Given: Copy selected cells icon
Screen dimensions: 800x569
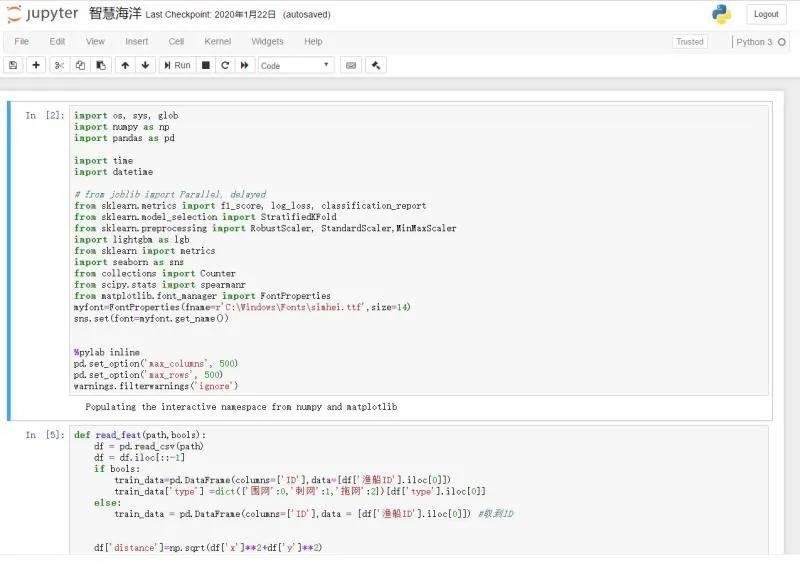Looking at the screenshot, I should pos(80,65).
